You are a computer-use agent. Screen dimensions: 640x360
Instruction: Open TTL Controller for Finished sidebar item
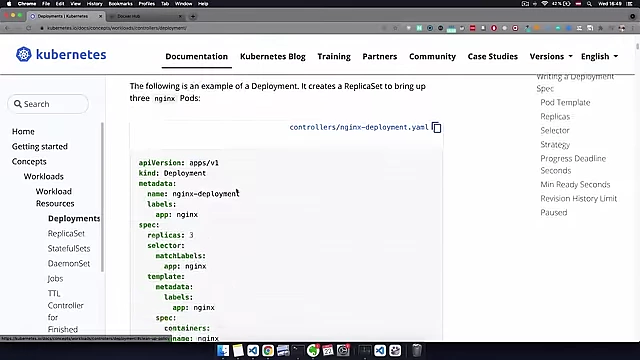pos(65,311)
